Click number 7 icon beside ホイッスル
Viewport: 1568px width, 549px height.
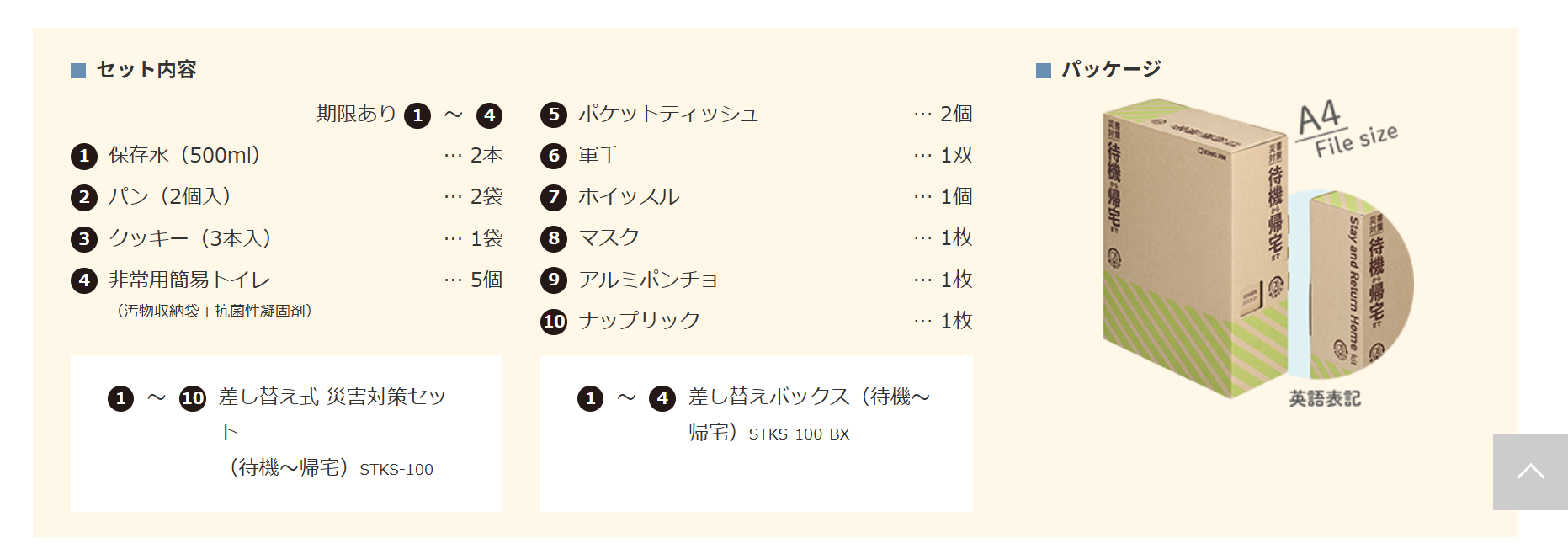point(553,197)
